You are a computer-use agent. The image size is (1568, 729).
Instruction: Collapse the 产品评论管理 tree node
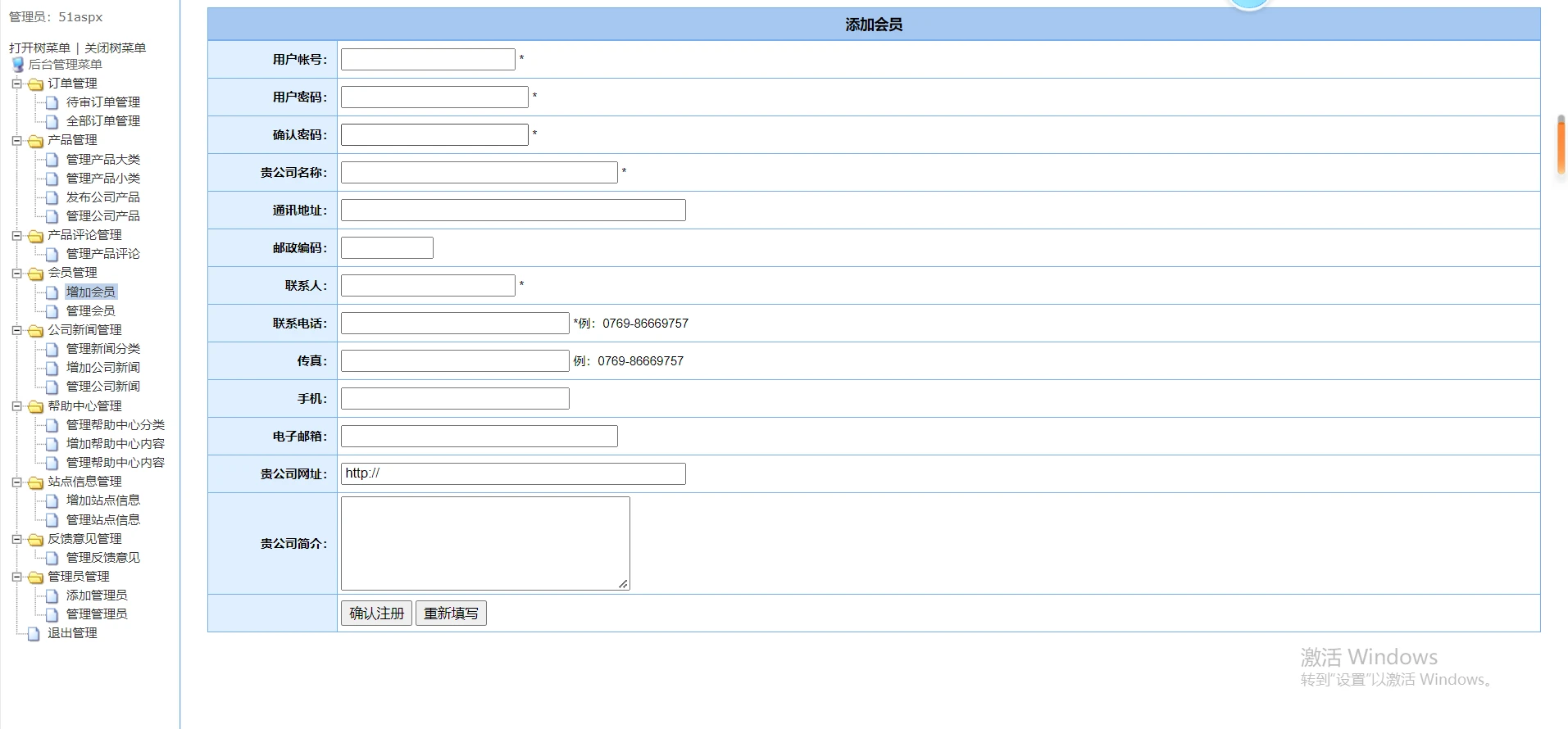click(16, 236)
